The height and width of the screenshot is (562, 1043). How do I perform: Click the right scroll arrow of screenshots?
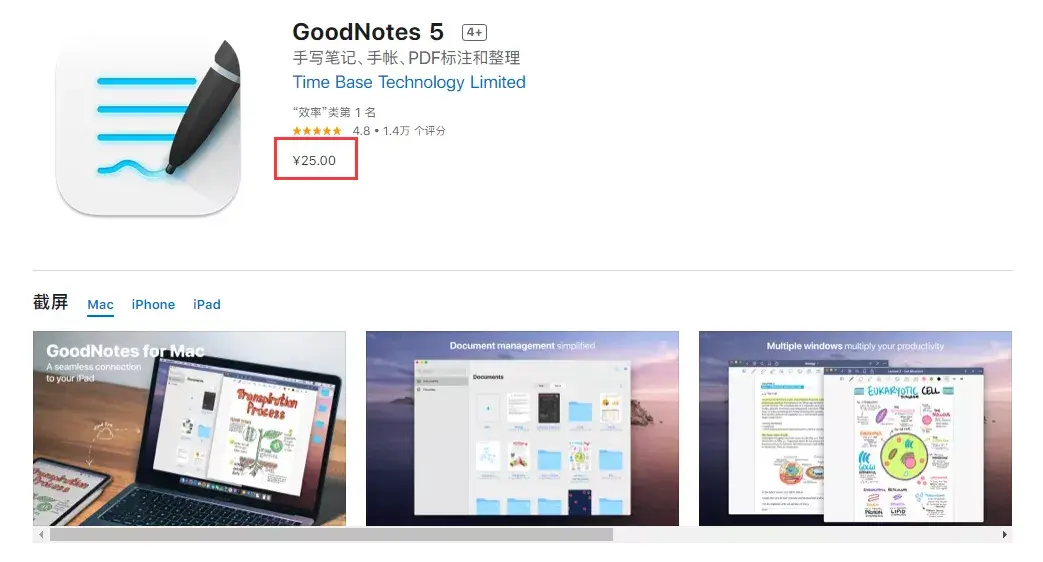pos(1004,534)
